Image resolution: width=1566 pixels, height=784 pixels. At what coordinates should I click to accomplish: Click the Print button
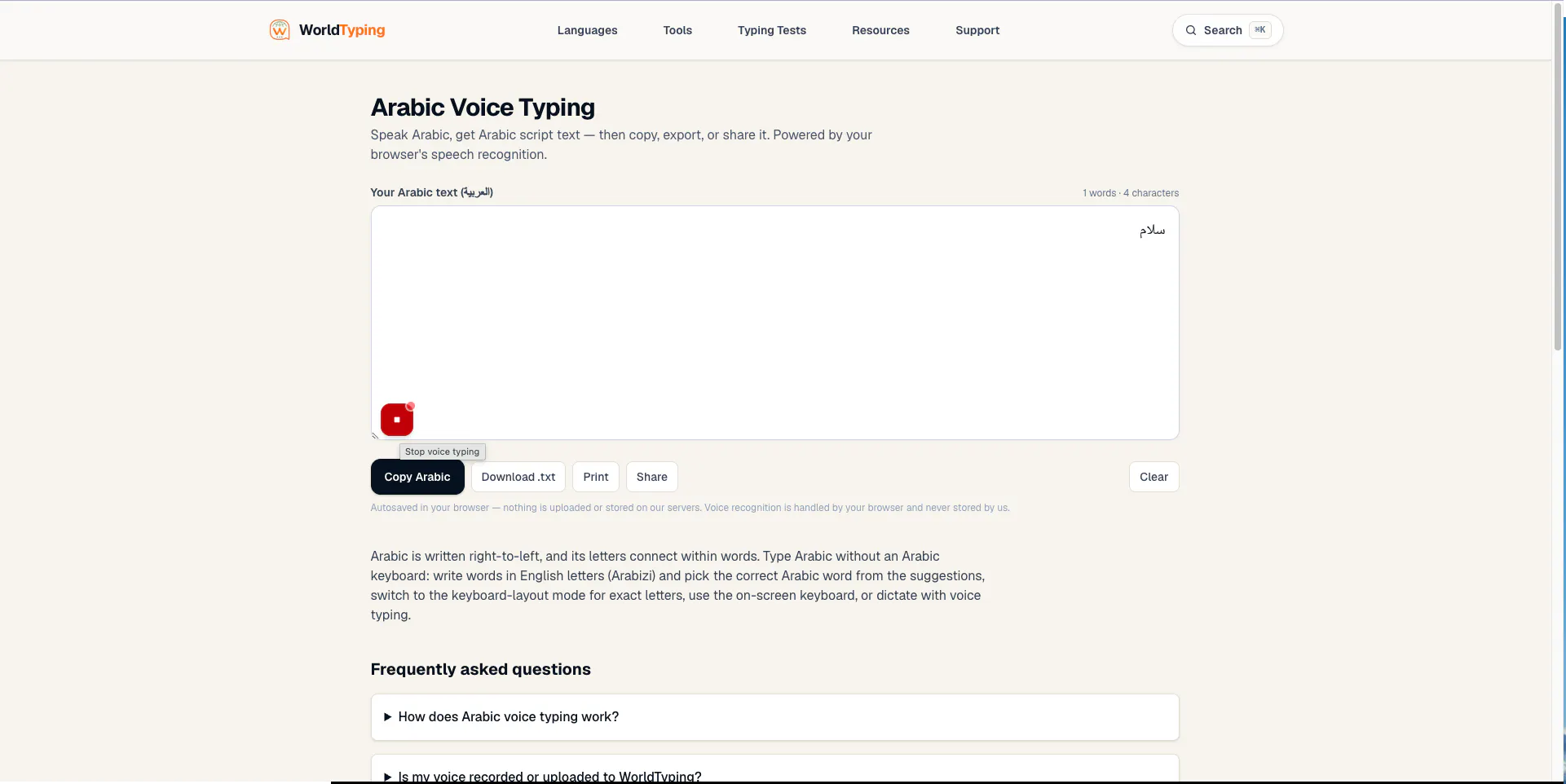pos(596,477)
